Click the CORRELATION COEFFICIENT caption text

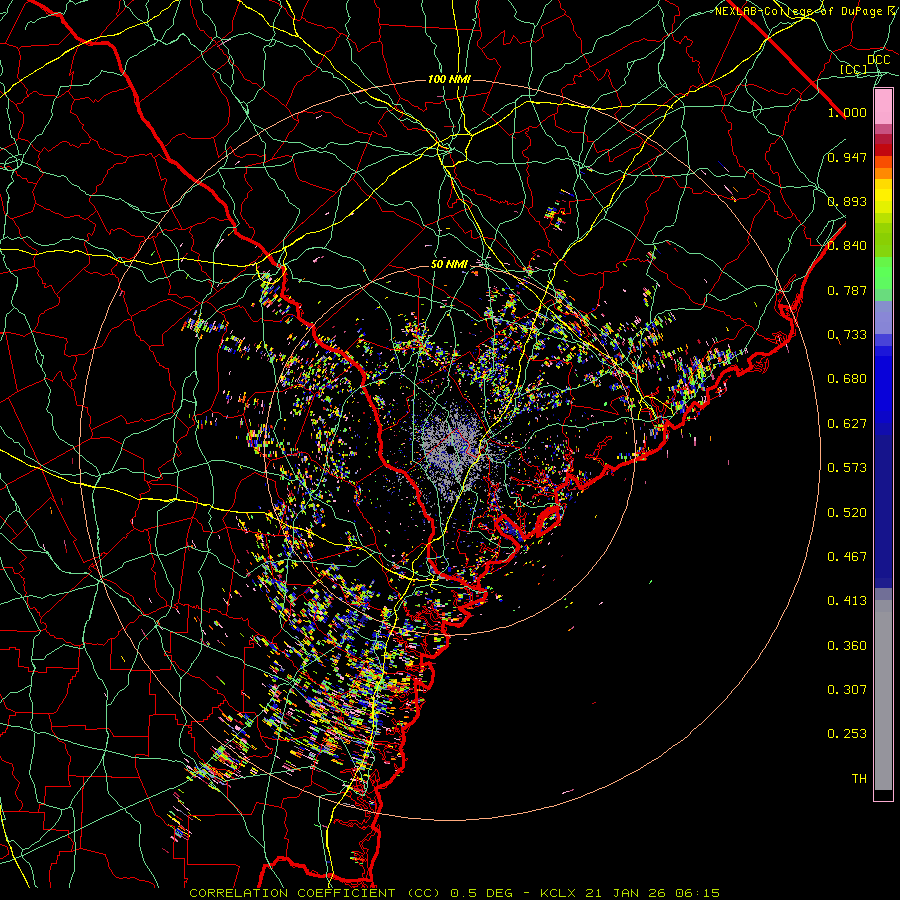click(x=292, y=893)
